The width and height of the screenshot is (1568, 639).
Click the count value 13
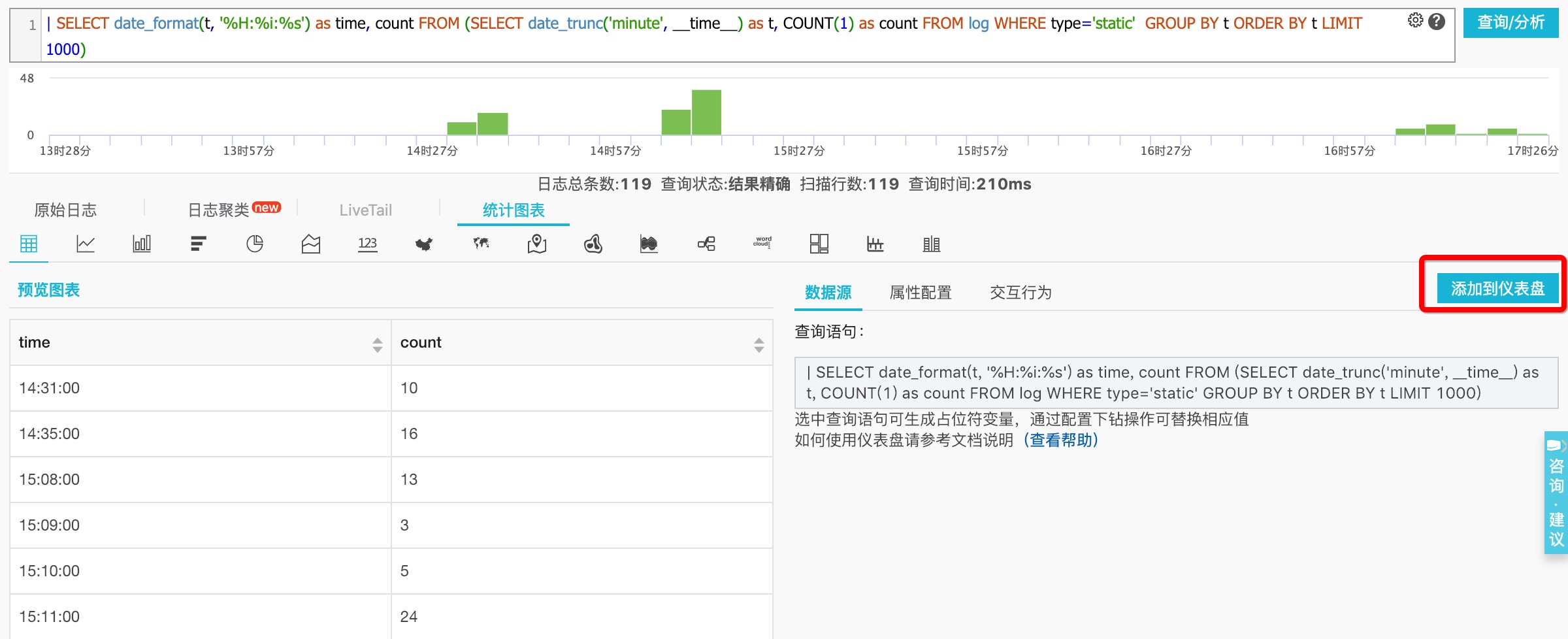tap(409, 479)
